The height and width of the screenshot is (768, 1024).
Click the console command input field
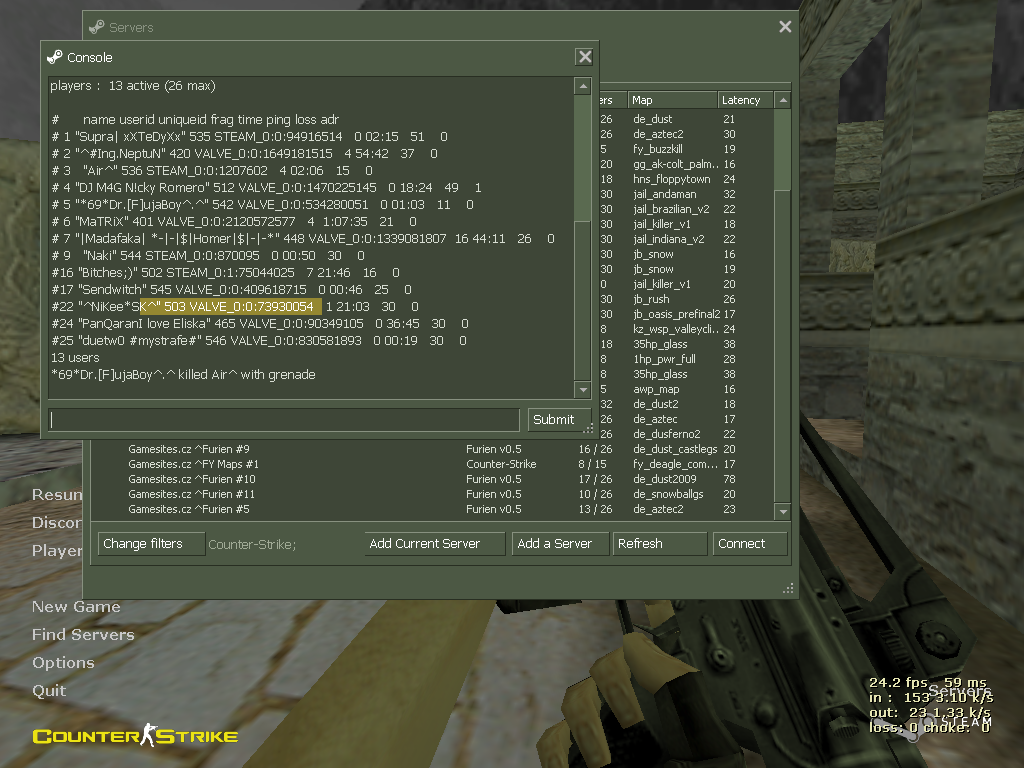click(284, 420)
